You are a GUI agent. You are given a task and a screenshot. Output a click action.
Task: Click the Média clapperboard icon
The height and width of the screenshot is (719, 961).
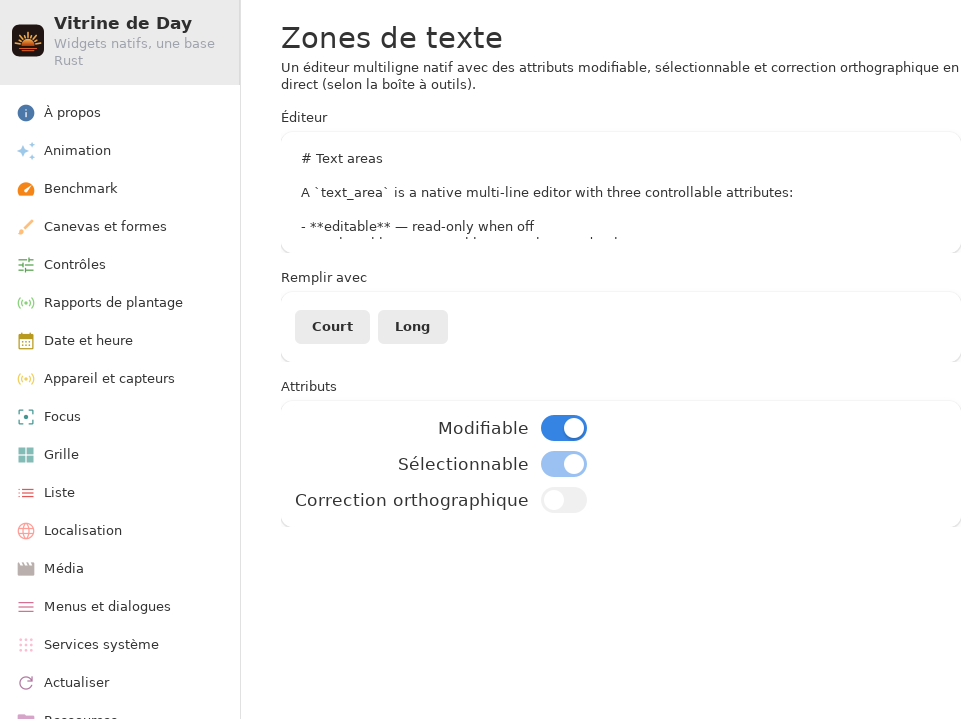[x=26, y=569]
